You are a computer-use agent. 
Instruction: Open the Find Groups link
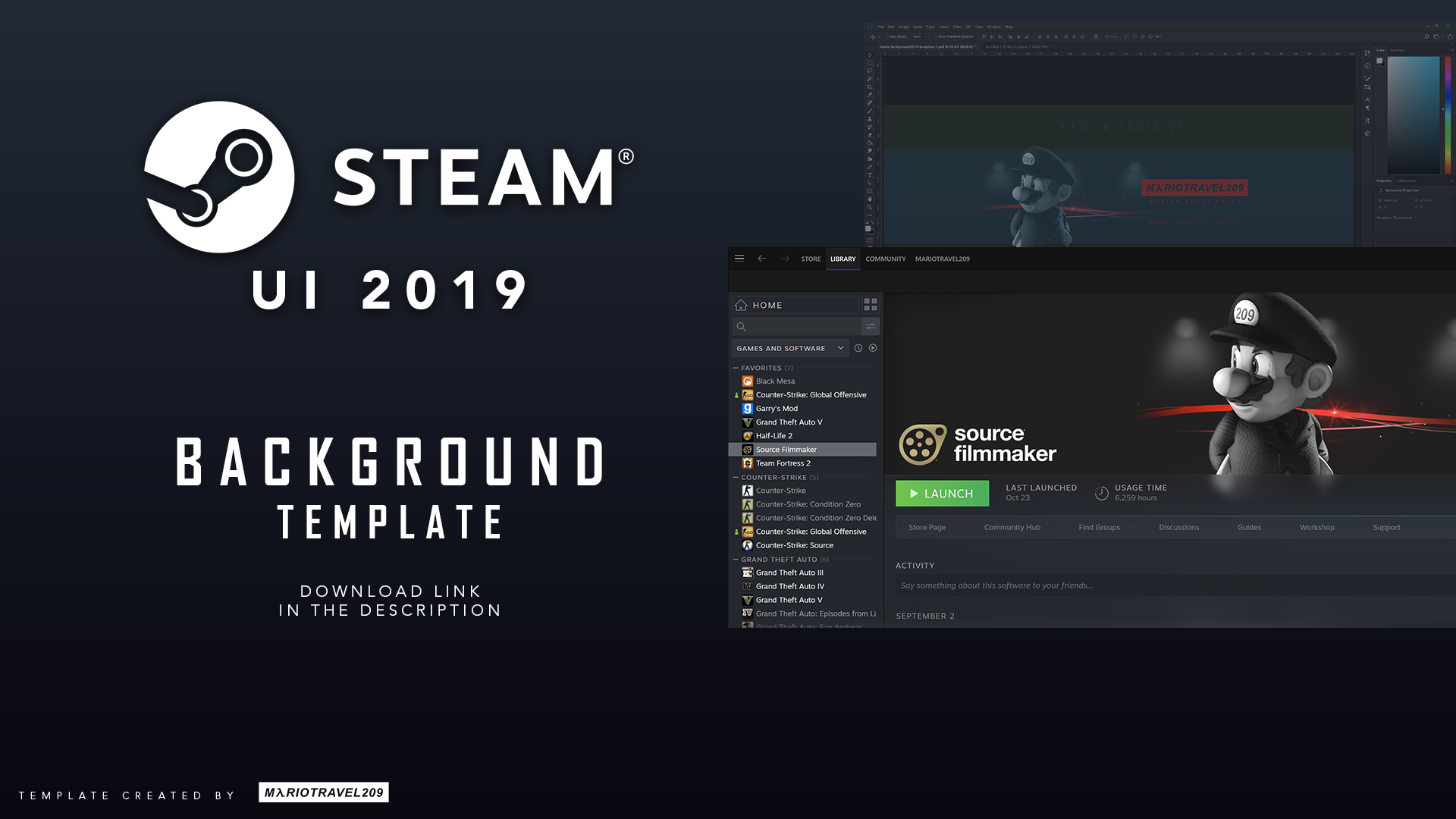point(1099,527)
